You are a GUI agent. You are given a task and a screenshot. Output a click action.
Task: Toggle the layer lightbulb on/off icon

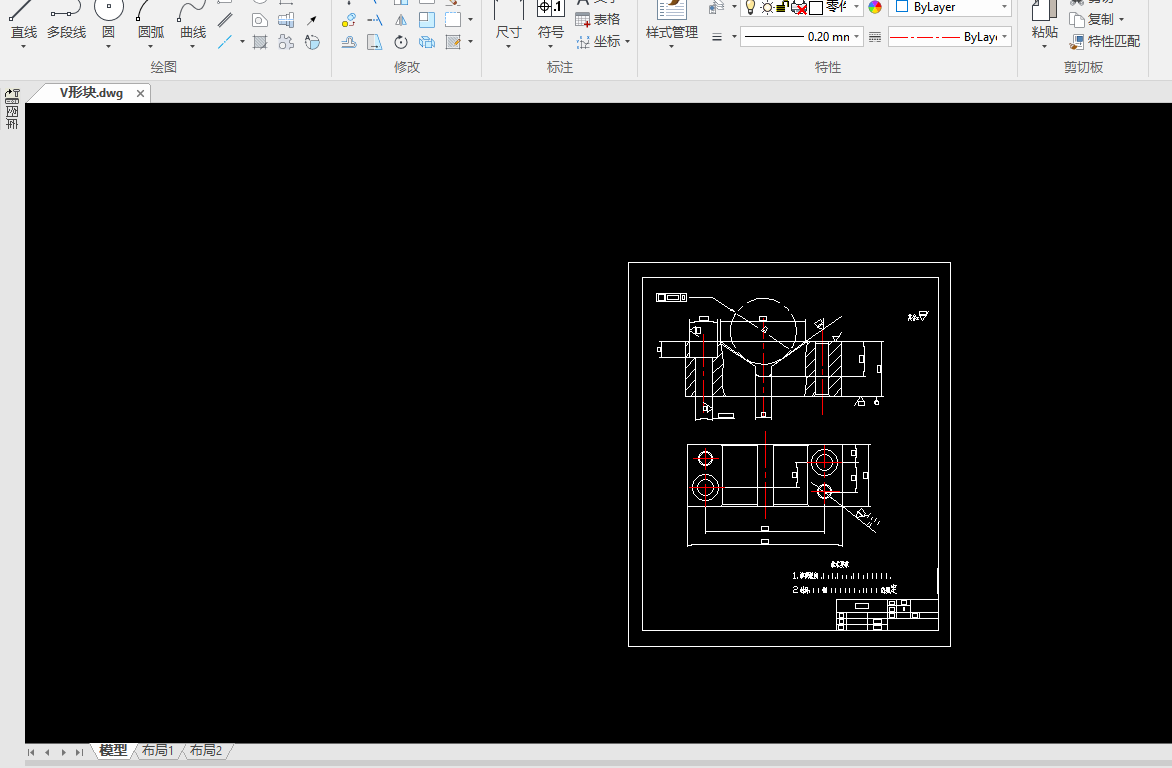(x=750, y=7)
